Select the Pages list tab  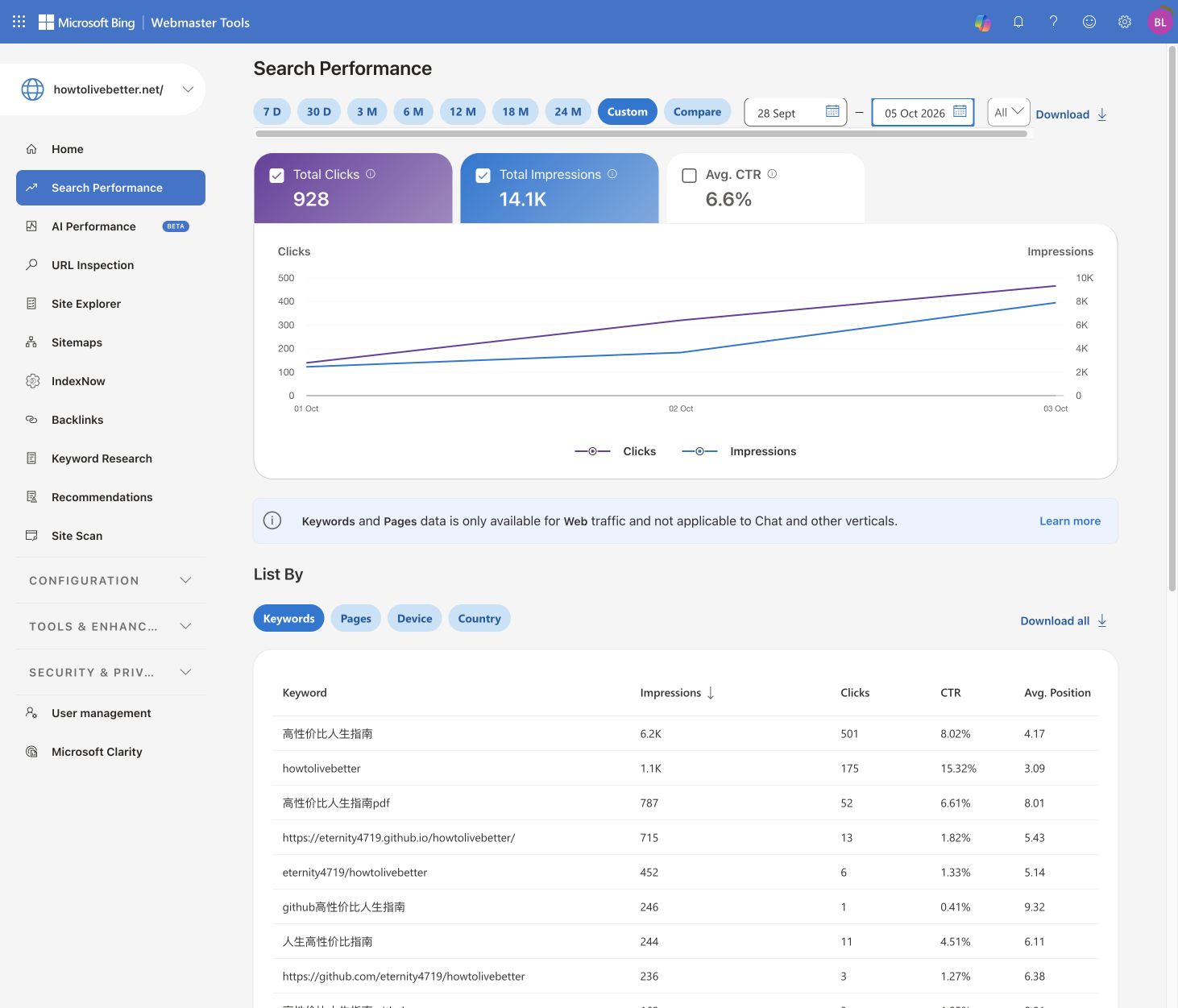click(356, 618)
